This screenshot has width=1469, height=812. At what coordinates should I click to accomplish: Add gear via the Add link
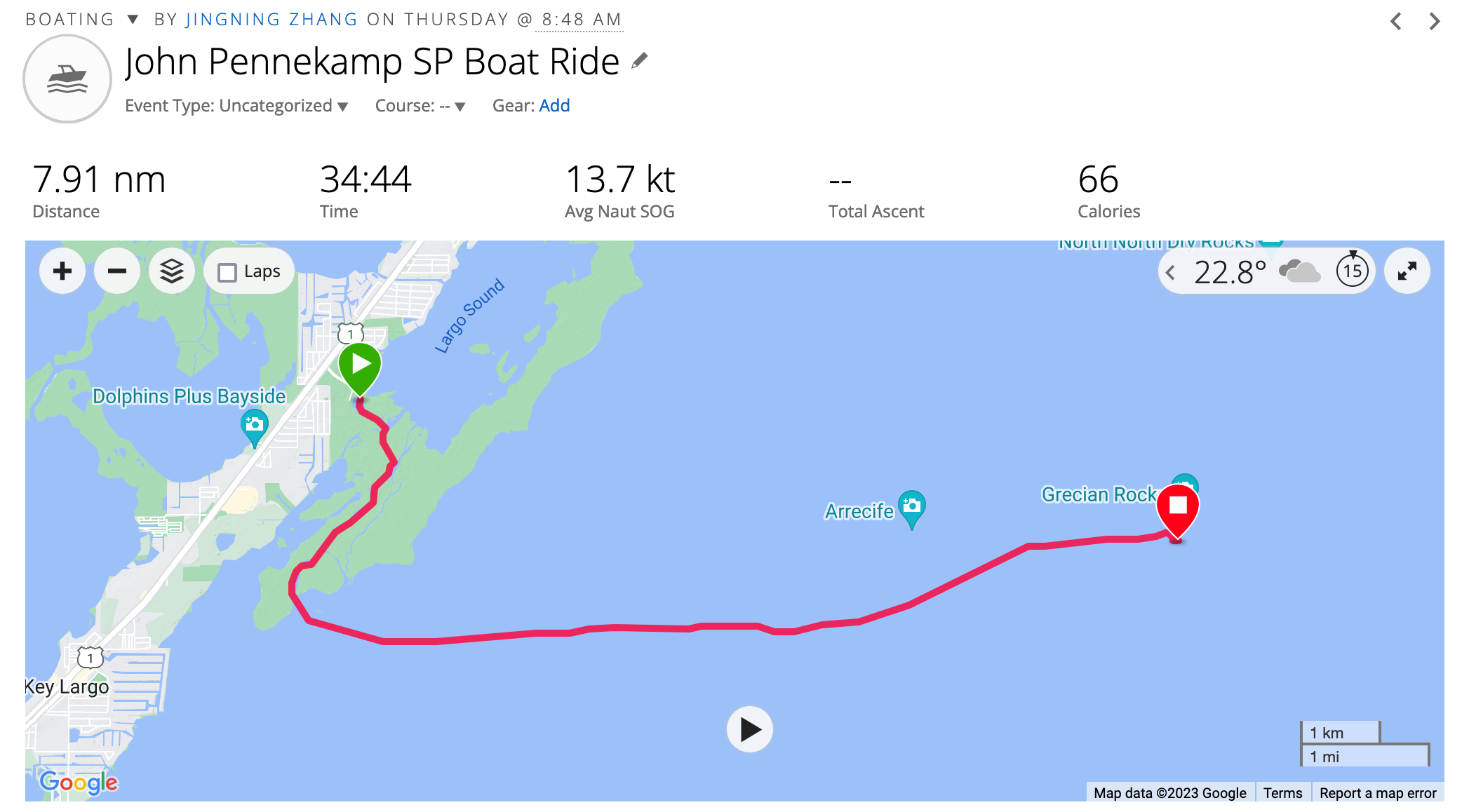point(554,106)
